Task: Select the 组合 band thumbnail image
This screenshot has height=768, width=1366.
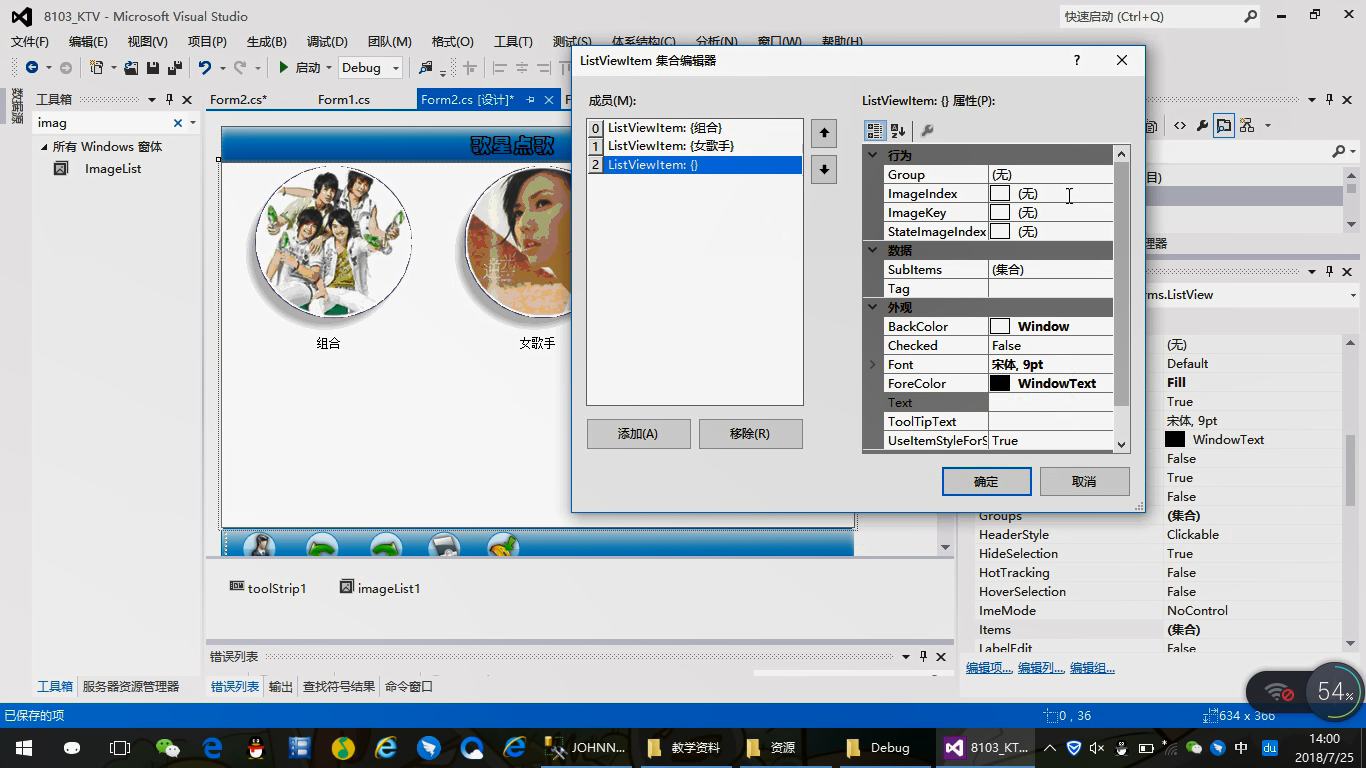Action: point(332,245)
